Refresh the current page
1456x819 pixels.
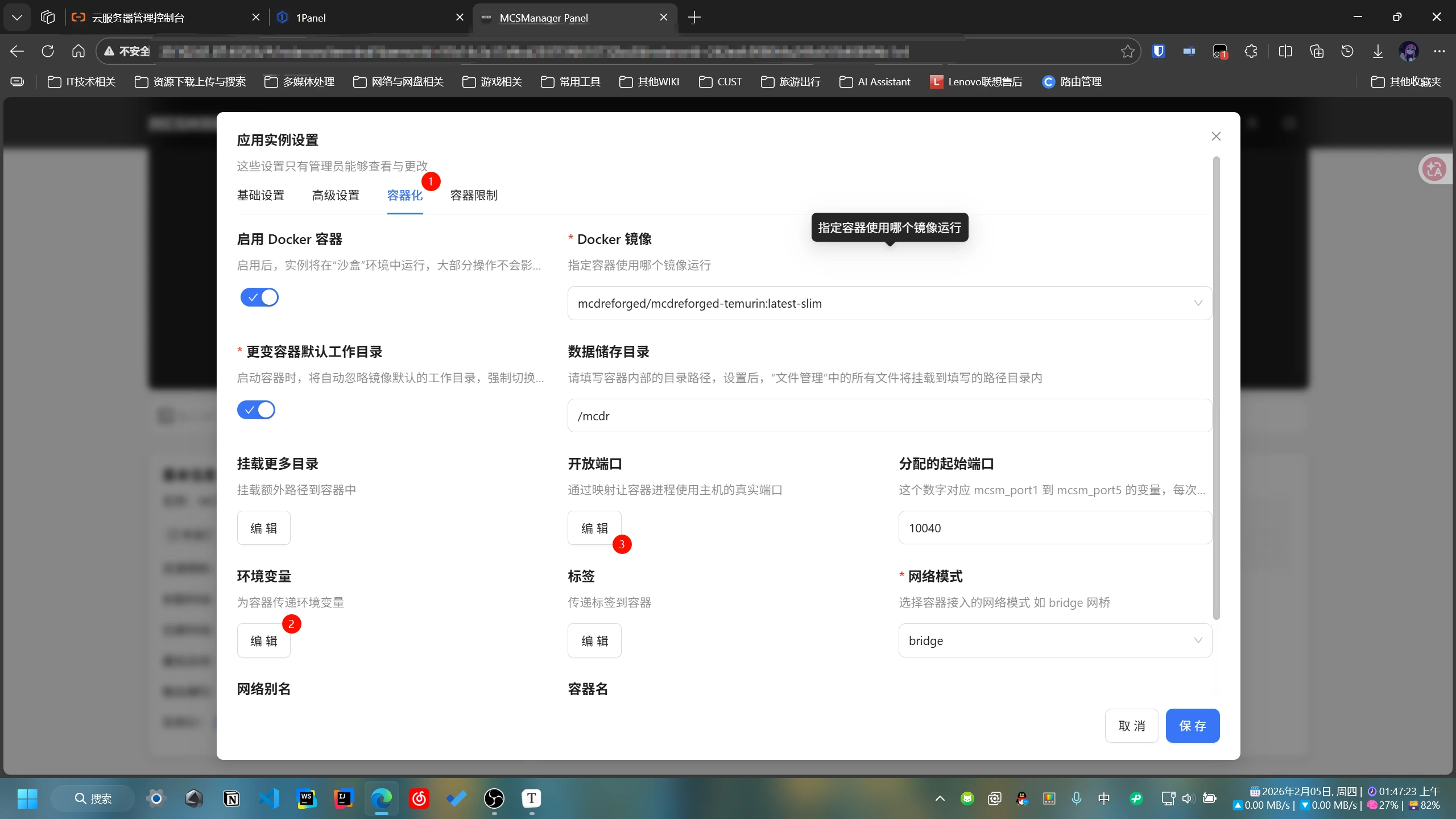click(48, 51)
